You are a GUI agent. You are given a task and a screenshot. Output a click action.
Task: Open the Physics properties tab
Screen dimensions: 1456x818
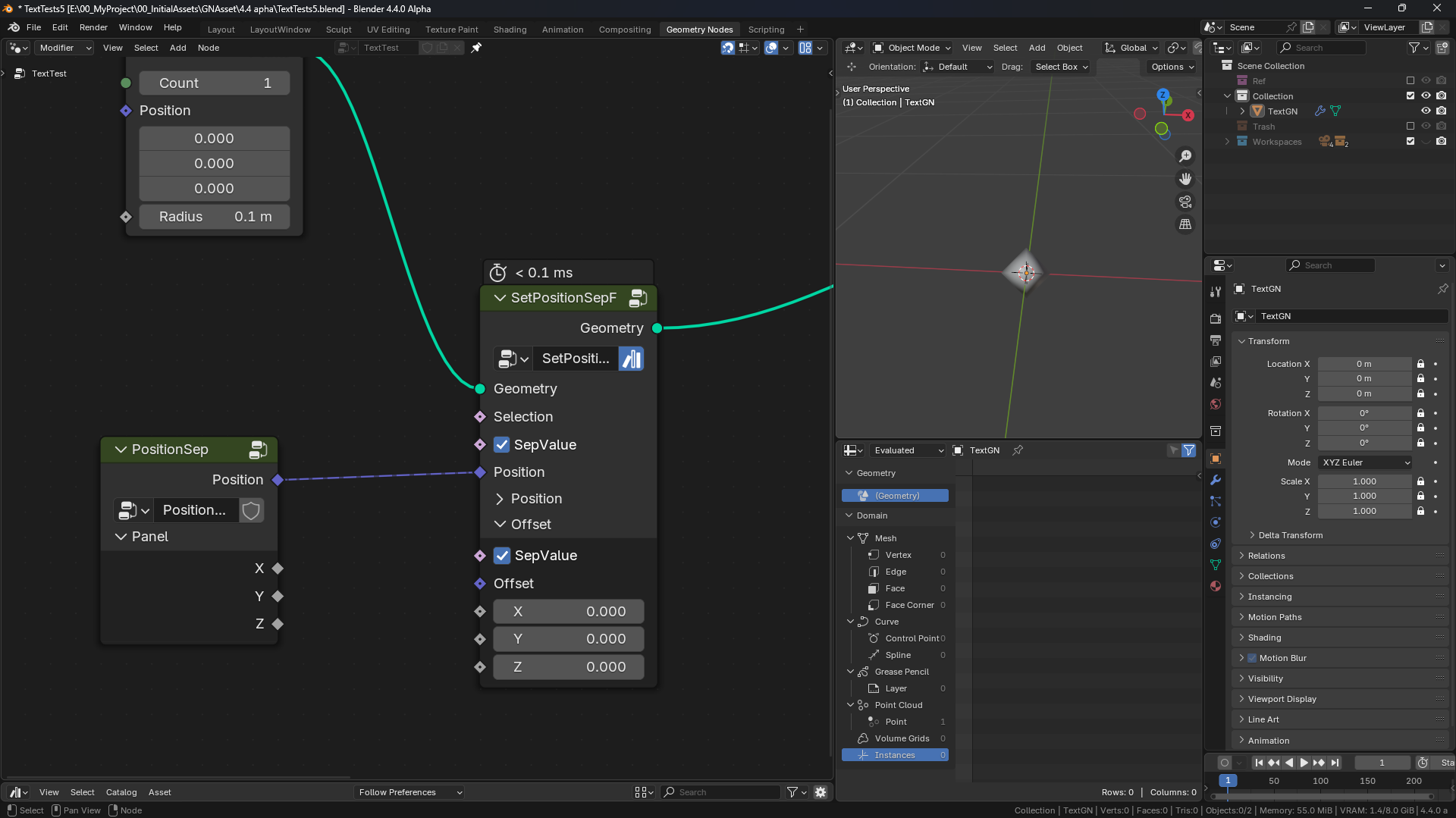1216,522
